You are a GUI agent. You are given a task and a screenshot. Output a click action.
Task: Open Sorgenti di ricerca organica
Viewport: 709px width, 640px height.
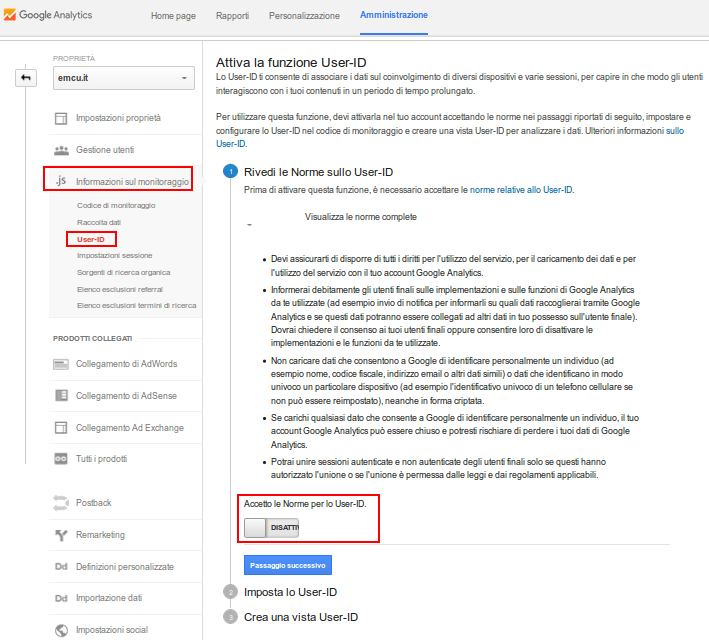(x=123, y=272)
